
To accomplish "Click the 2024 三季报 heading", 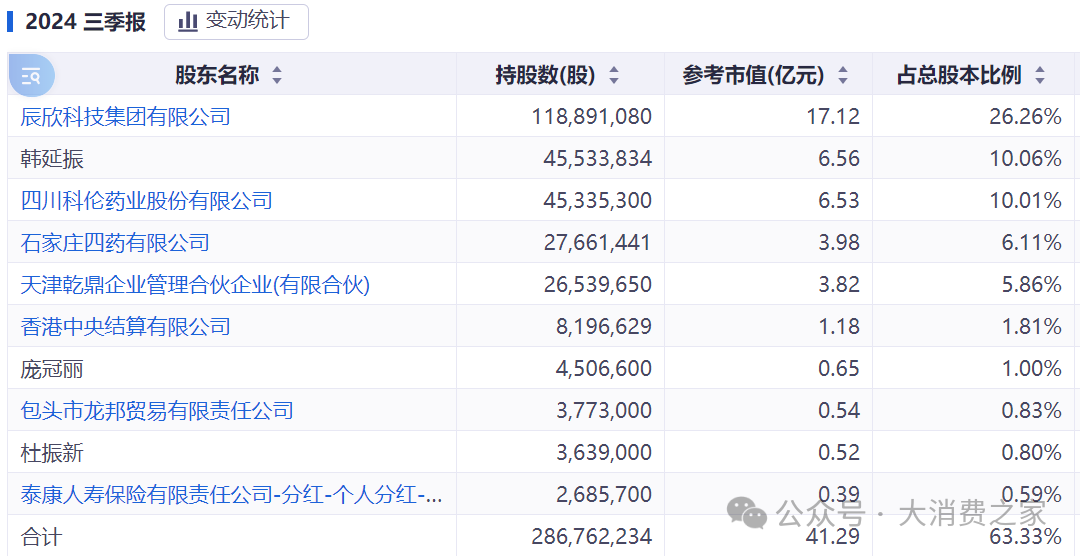I will pyautogui.click(x=85, y=22).
